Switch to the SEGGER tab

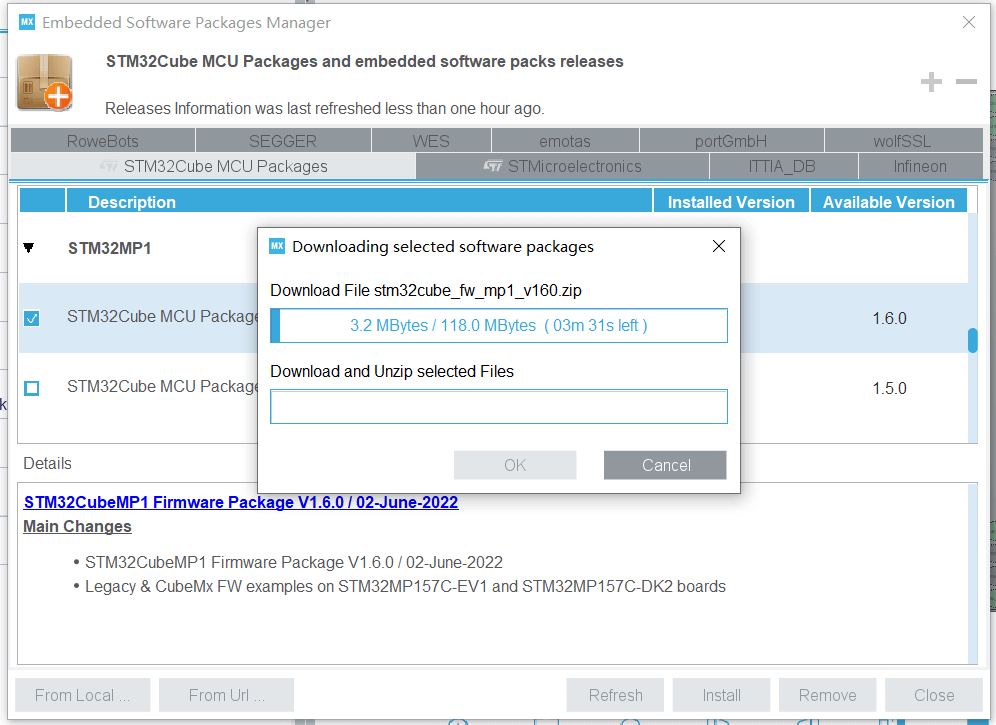click(x=283, y=140)
